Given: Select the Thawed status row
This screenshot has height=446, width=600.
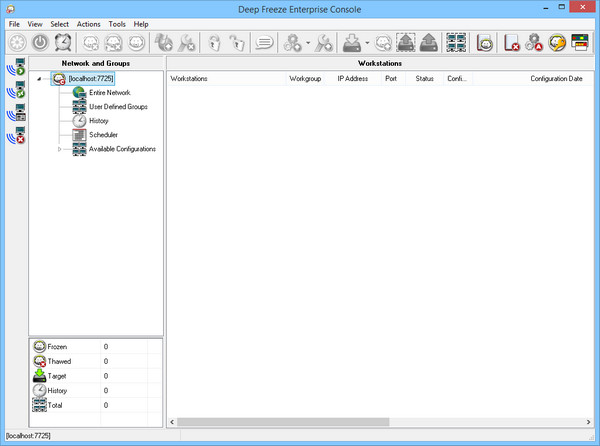Looking at the screenshot, I should (58, 361).
